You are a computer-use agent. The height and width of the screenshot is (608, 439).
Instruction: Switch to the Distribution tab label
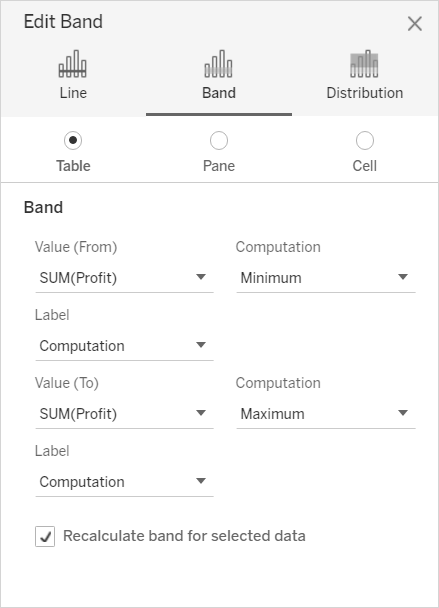[x=365, y=93]
